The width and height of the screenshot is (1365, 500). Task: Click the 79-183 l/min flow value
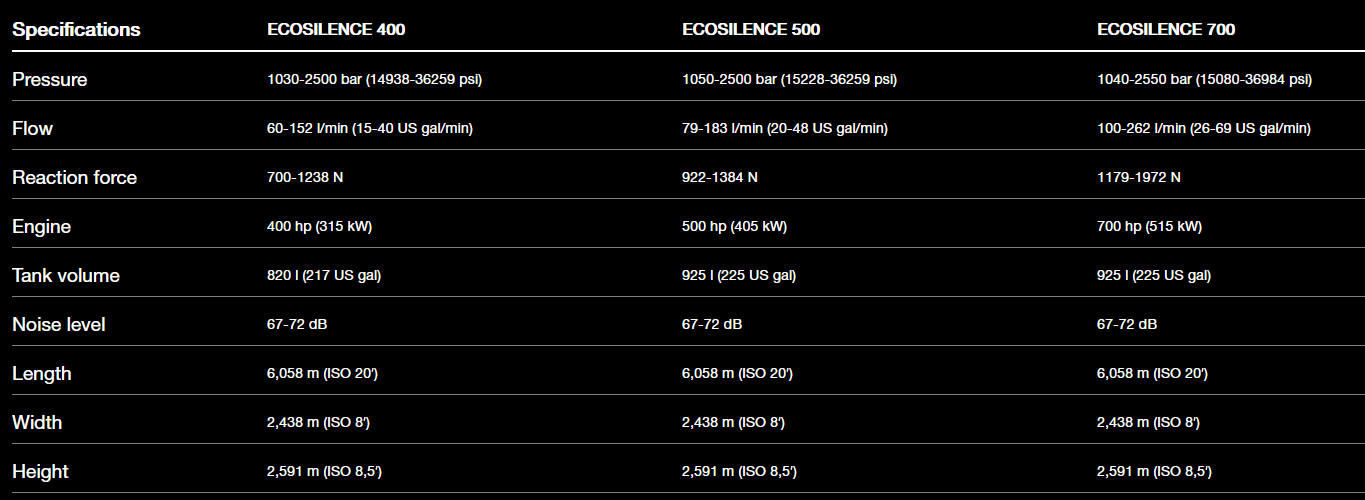pos(784,129)
